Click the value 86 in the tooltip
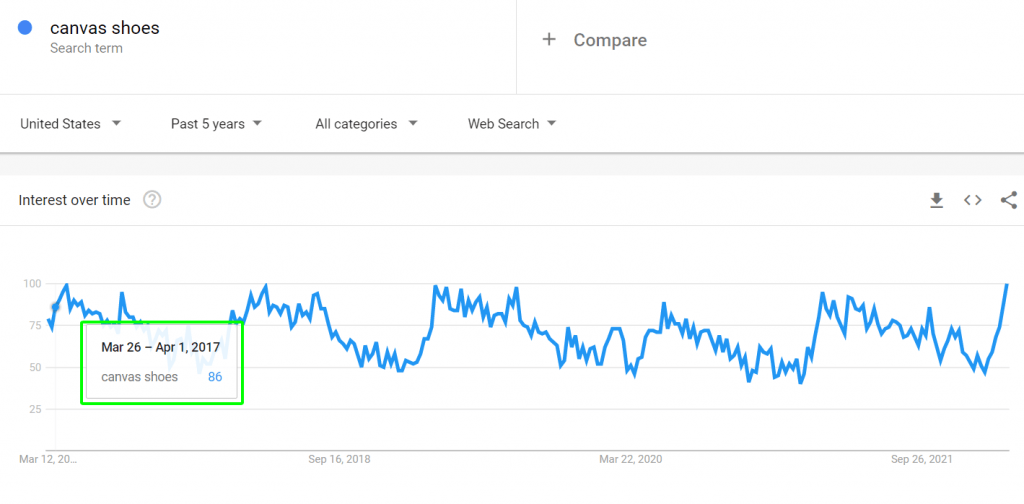Screen dimensions: 1024x504 [215, 377]
